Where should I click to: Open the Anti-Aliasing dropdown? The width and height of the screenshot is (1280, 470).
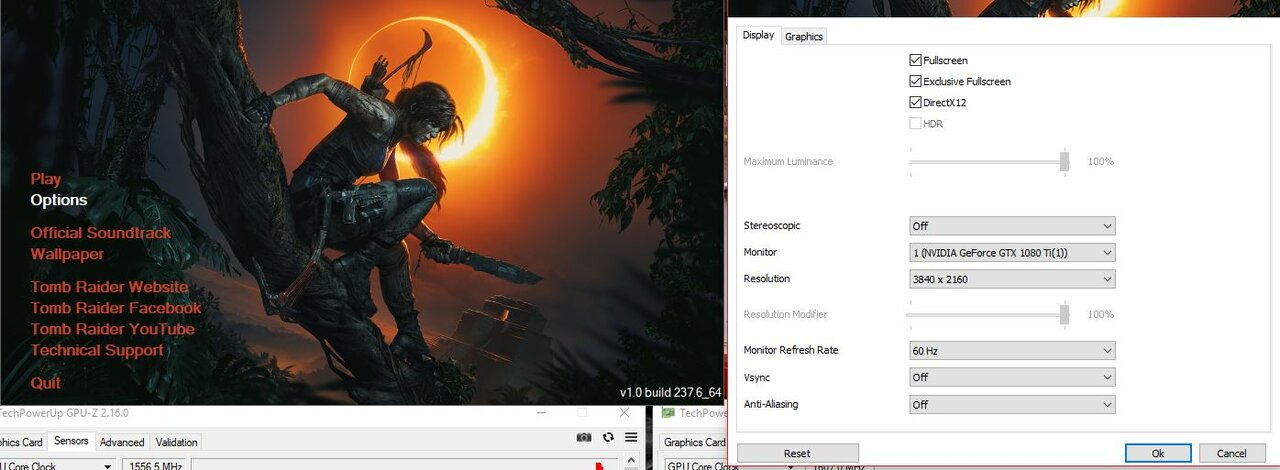click(x=1012, y=404)
